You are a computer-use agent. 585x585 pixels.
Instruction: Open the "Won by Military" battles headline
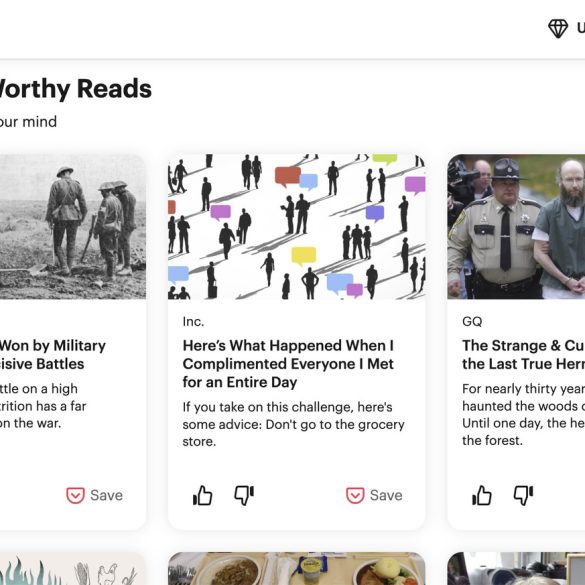coord(53,354)
